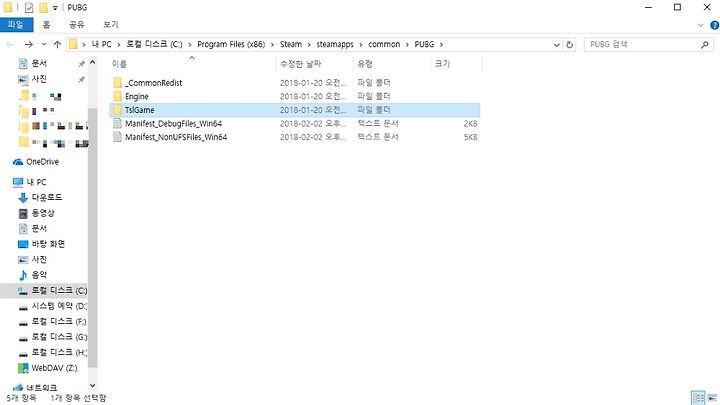Select the _CommonRedist folder icon
The height and width of the screenshot is (405, 720).
(118, 83)
